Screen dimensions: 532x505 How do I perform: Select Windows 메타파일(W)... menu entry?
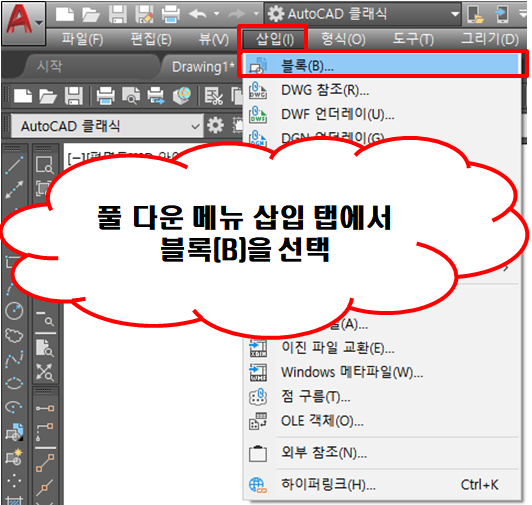click(382, 372)
